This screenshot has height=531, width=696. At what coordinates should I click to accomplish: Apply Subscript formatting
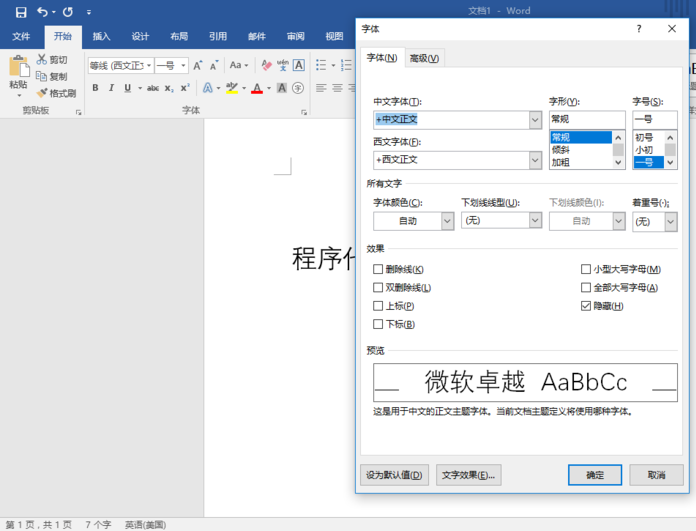[x=169, y=88]
